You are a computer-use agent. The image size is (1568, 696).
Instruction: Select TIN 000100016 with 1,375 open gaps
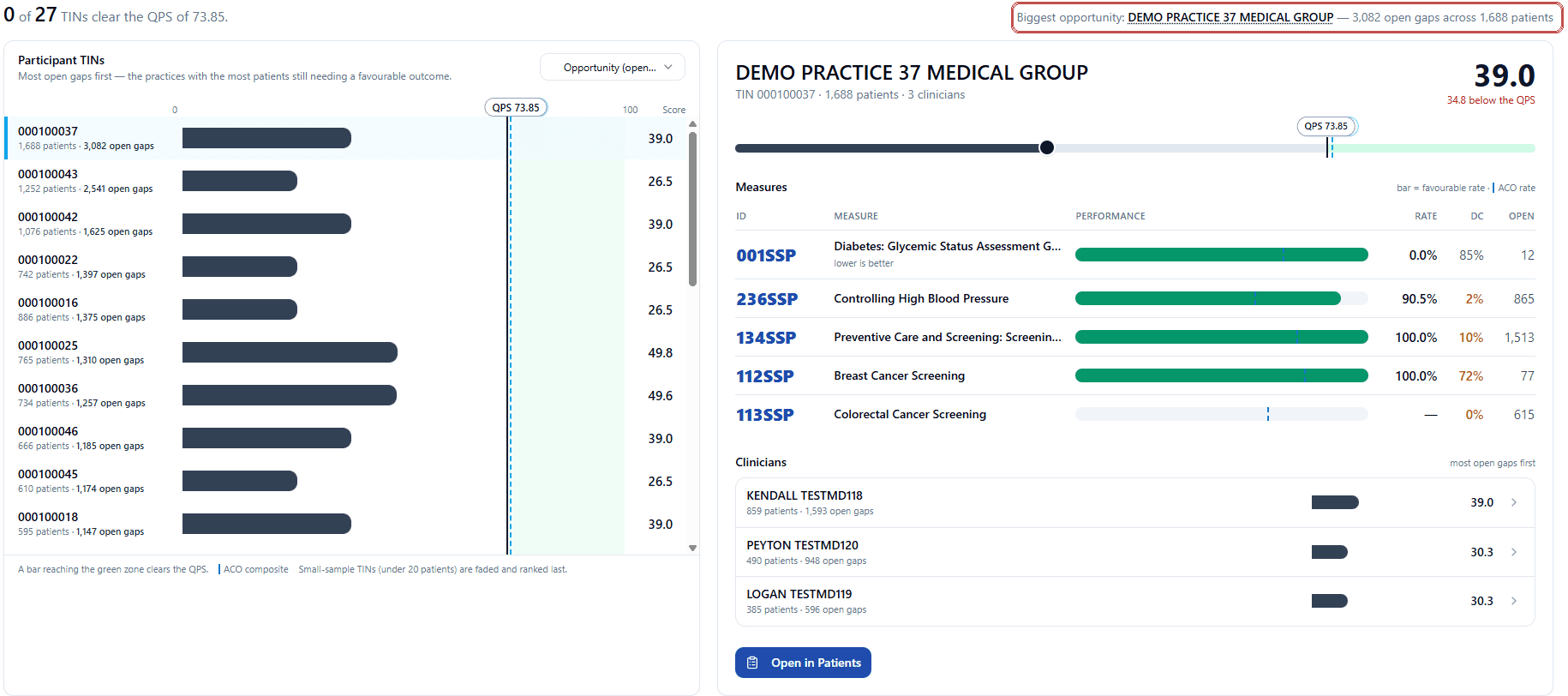[x=345, y=309]
